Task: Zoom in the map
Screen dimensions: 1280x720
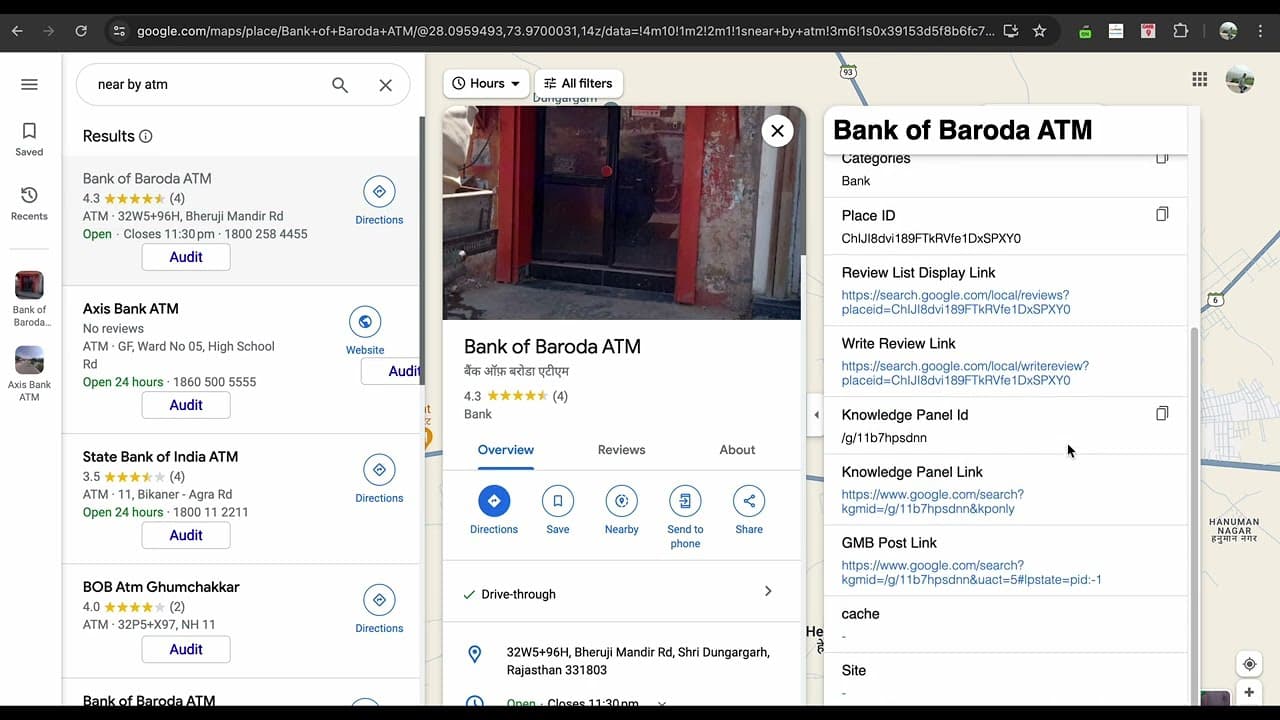Action: [1249, 692]
